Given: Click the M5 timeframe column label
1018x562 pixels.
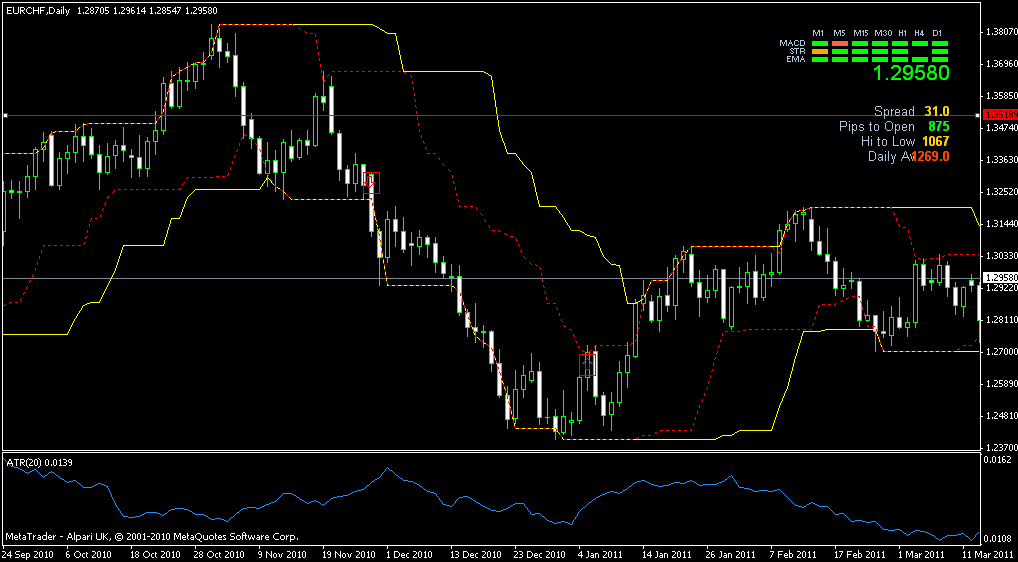Looking at the screenshot, I should click(x=839, y=33).
